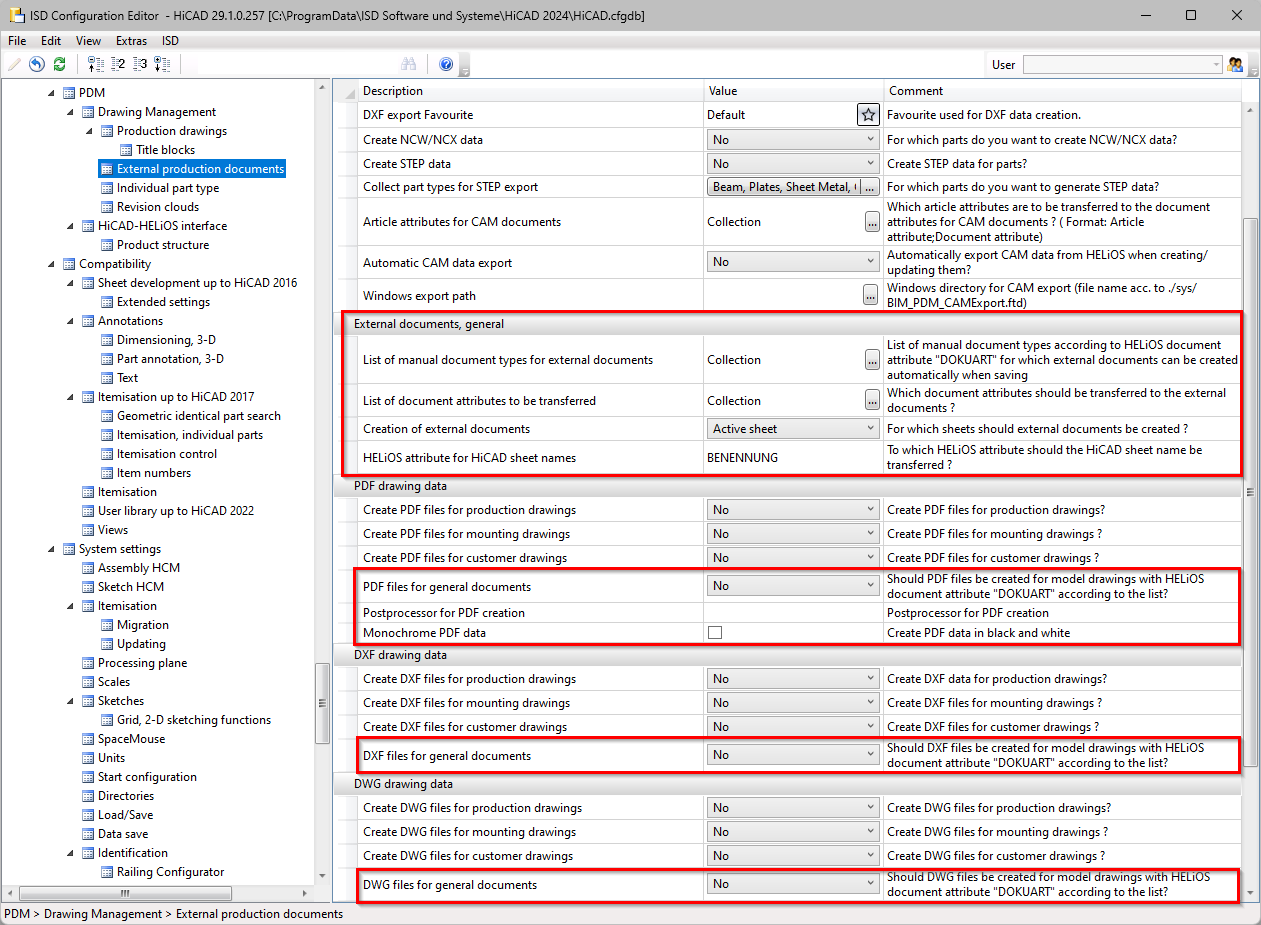Screen dimensions: 1261x925
Task: Click the Directories node icon
Action: tap(88, 796)
